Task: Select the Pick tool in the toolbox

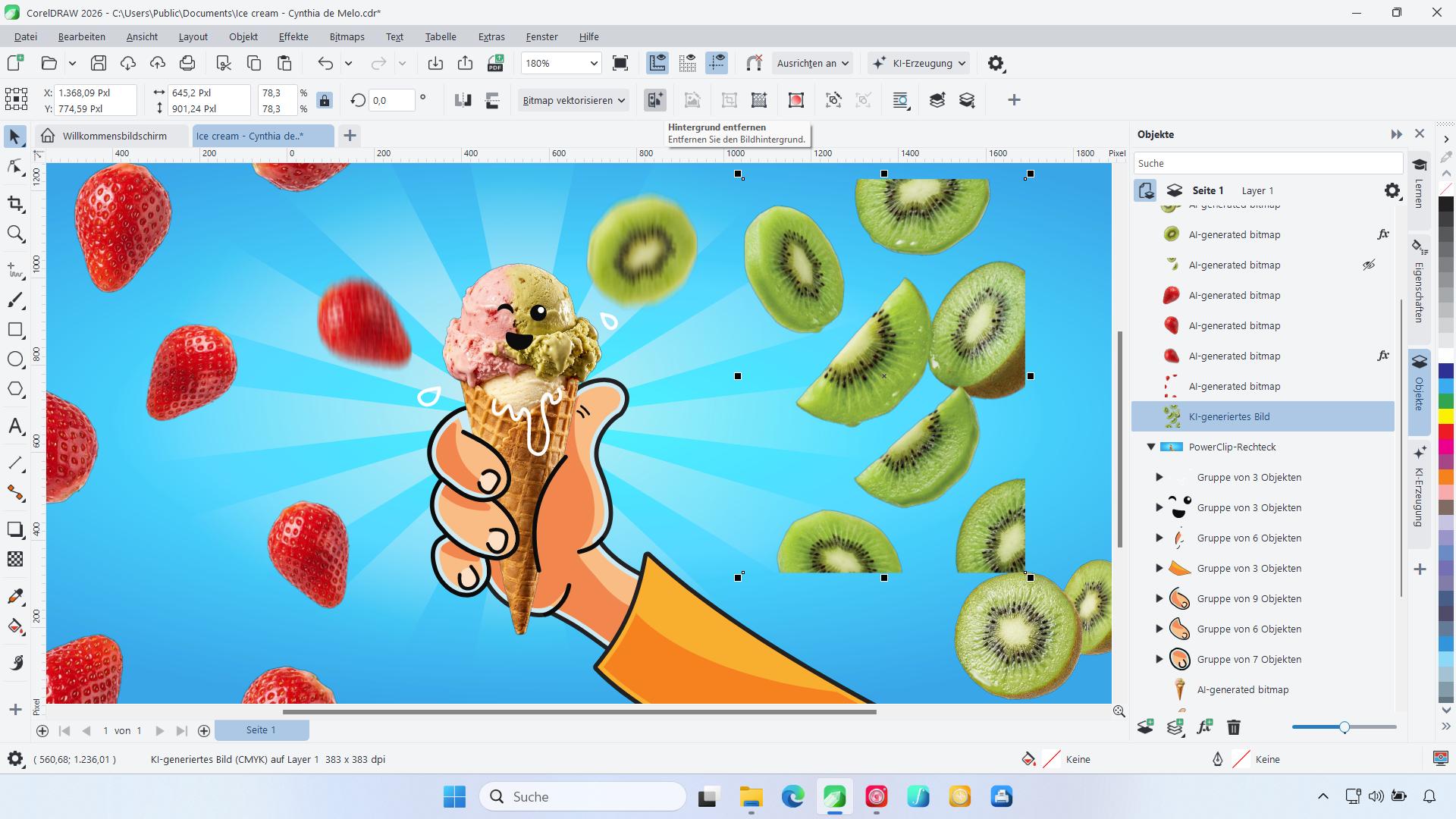Action: pyautogui.click(x=15, y=136)
